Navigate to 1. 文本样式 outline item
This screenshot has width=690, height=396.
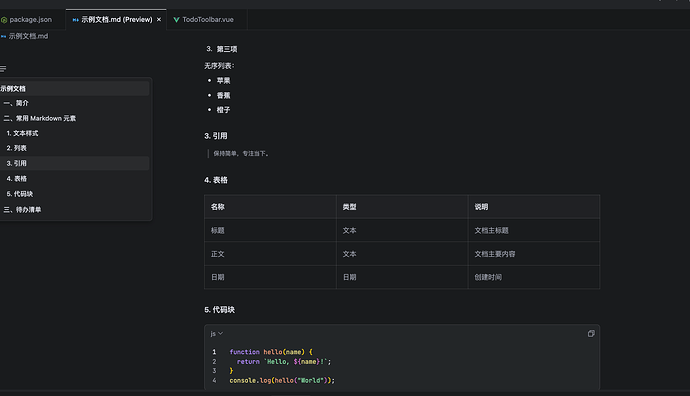click(74, 133)
